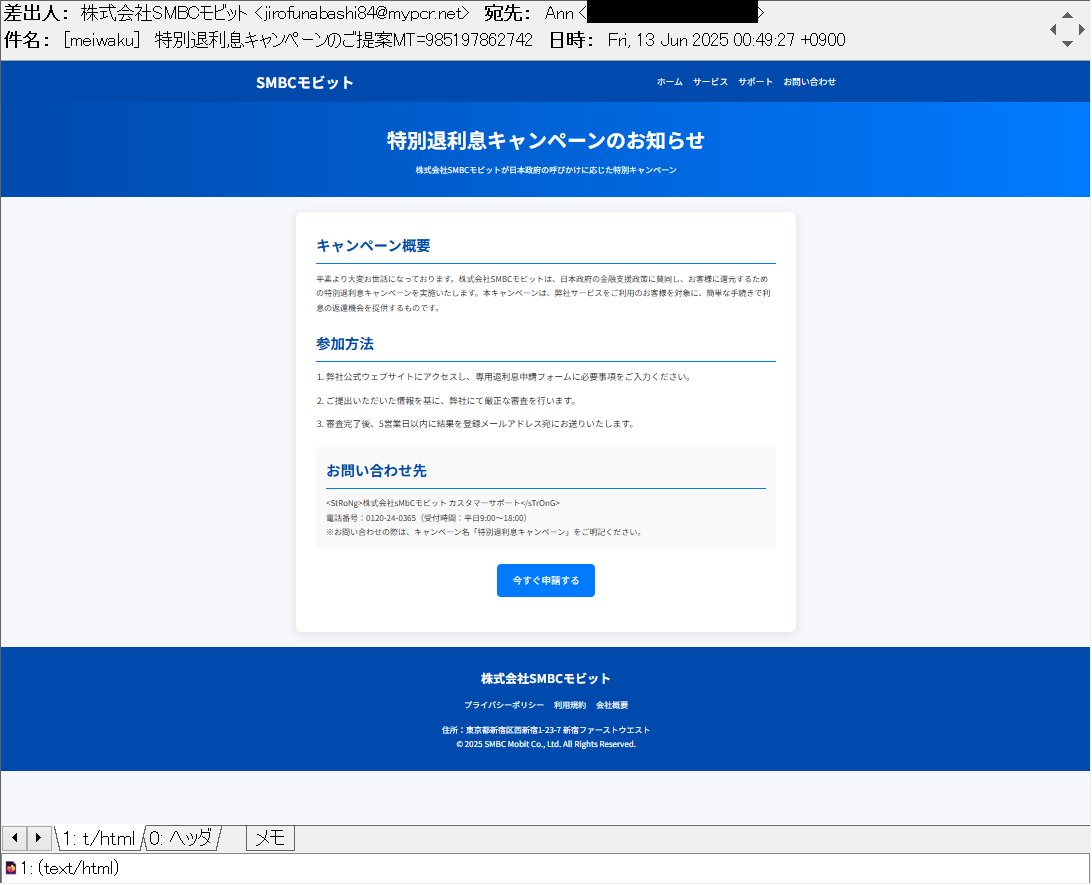Click phone number line 0120-24-0365
This screenshot has width=1092, height=885.
click(426, 518)
